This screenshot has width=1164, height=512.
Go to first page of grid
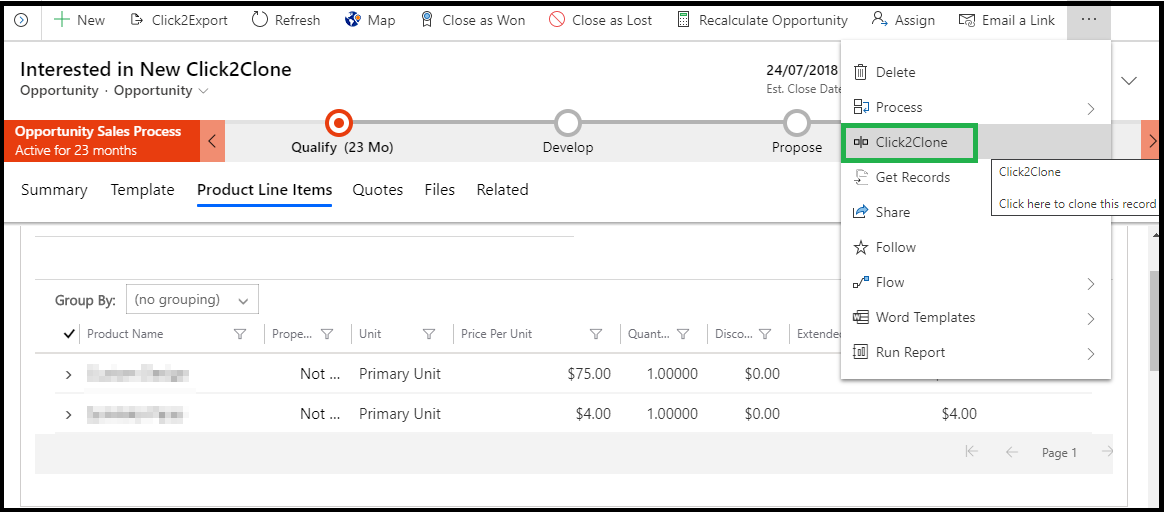971,452
